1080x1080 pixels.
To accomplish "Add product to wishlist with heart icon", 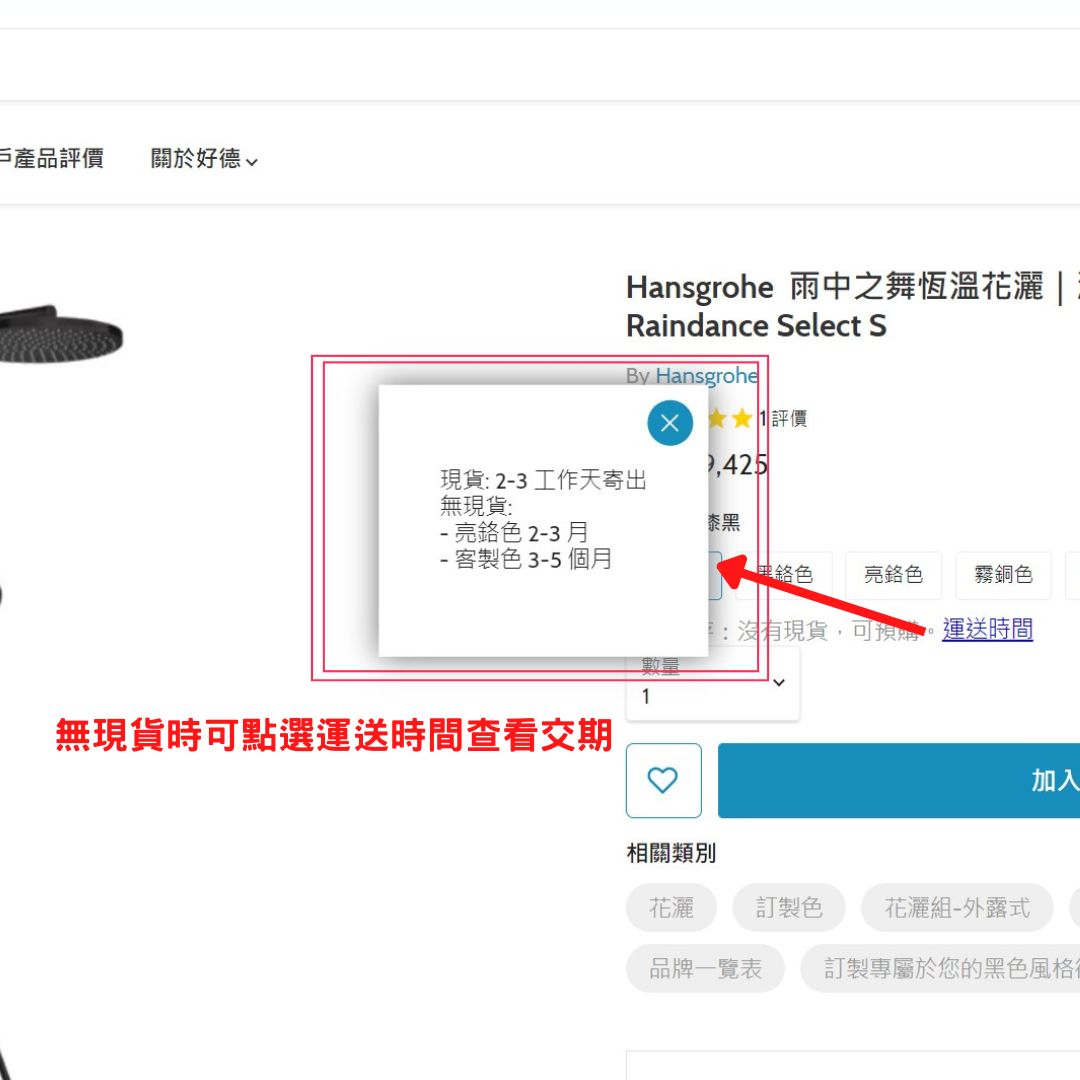I will (663, 780).
